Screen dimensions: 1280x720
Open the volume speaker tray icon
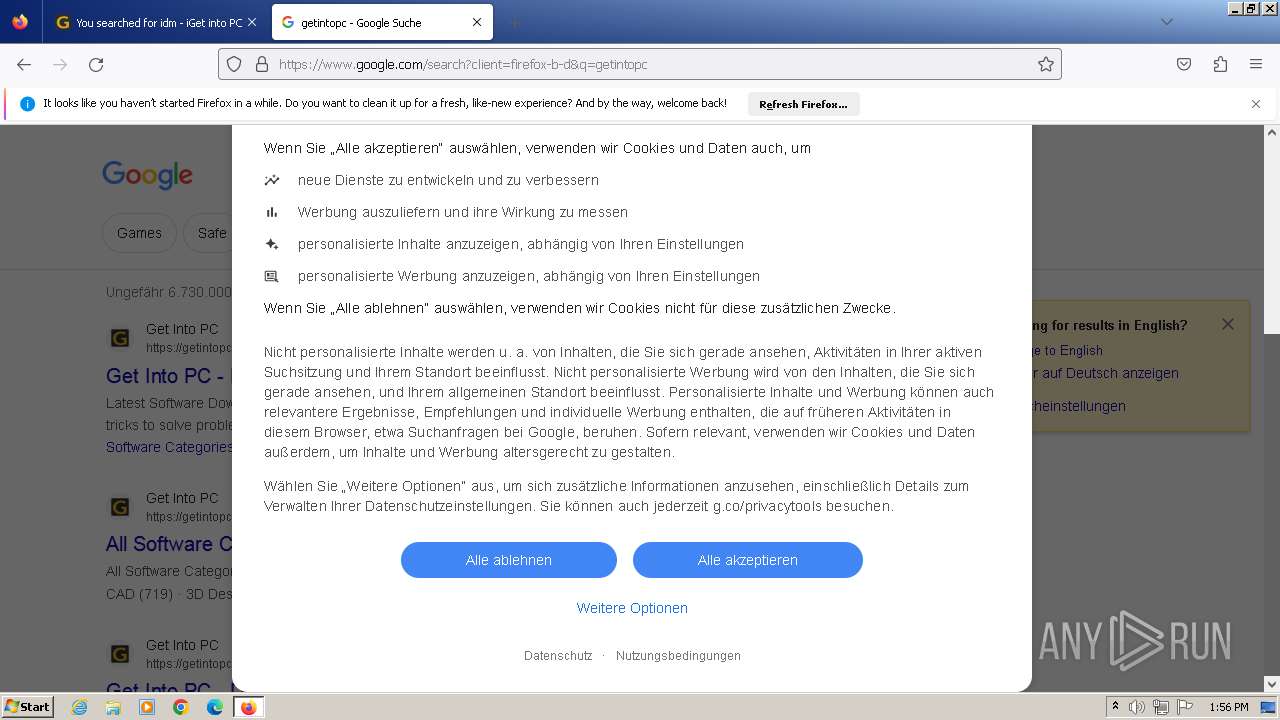[1137, 707]
